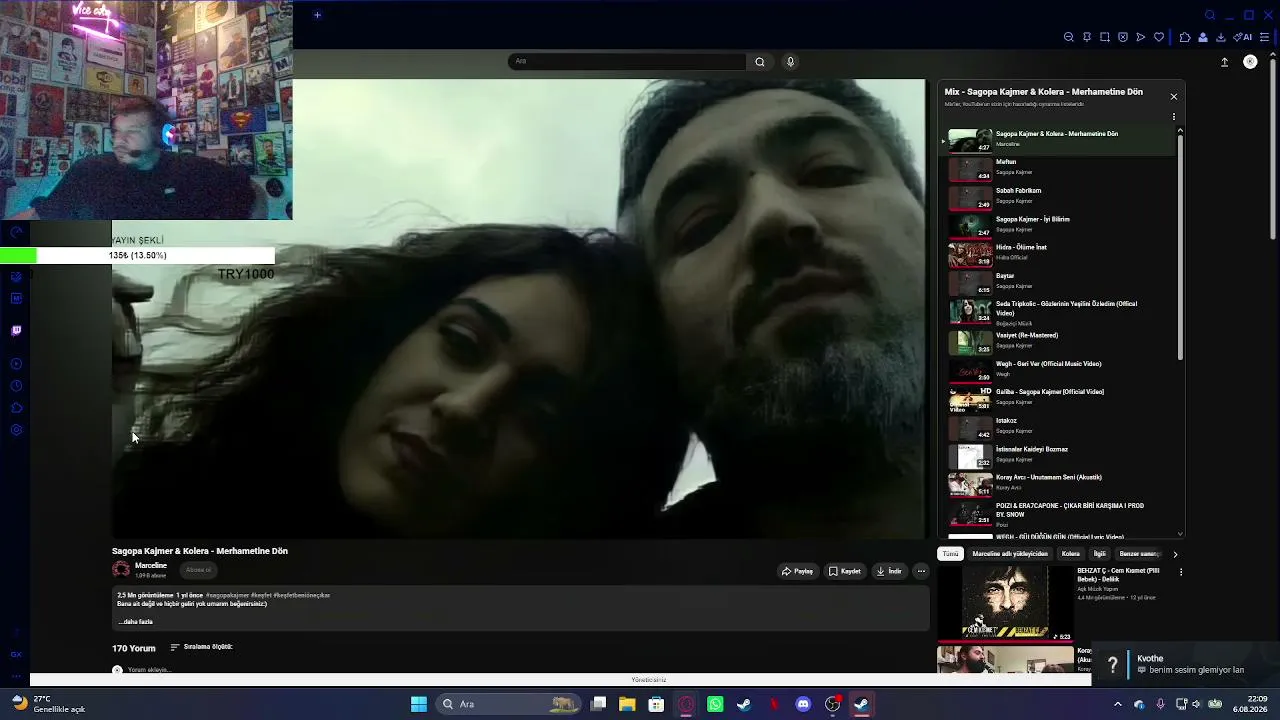
Task: Select the Tümü filter chip
Action: 950,554
